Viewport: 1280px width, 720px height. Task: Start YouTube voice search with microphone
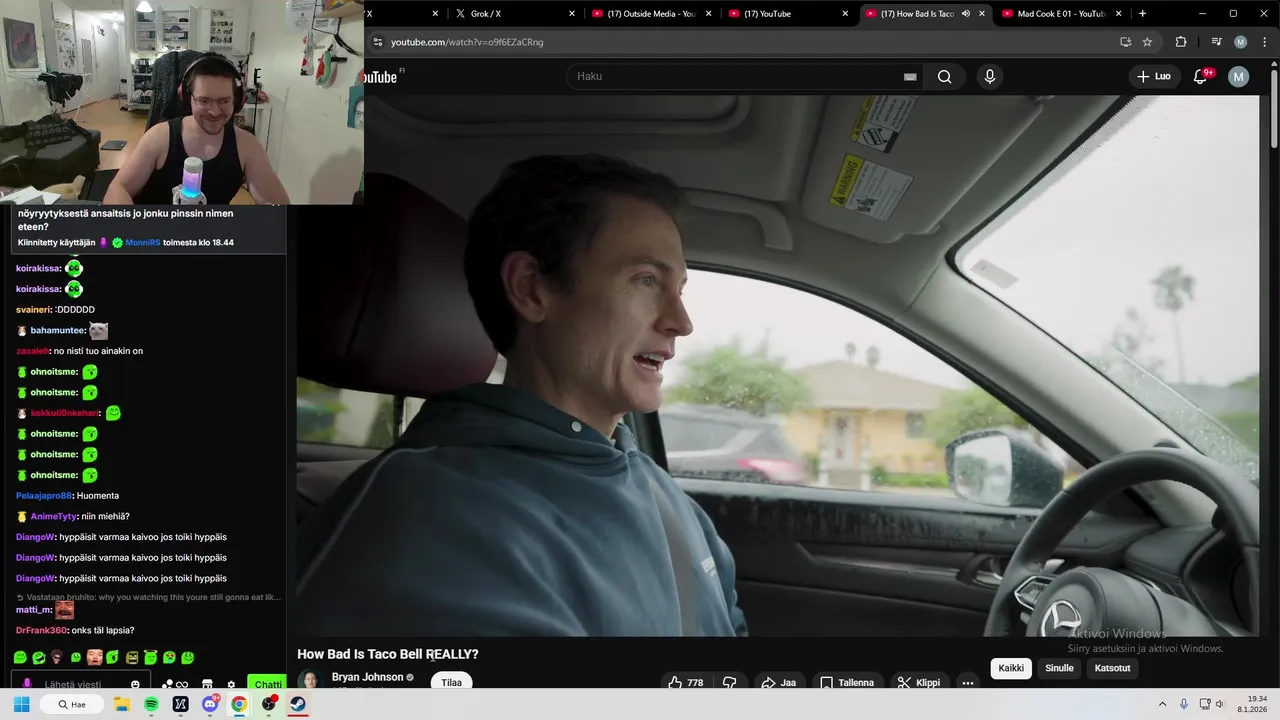(989, 77)
